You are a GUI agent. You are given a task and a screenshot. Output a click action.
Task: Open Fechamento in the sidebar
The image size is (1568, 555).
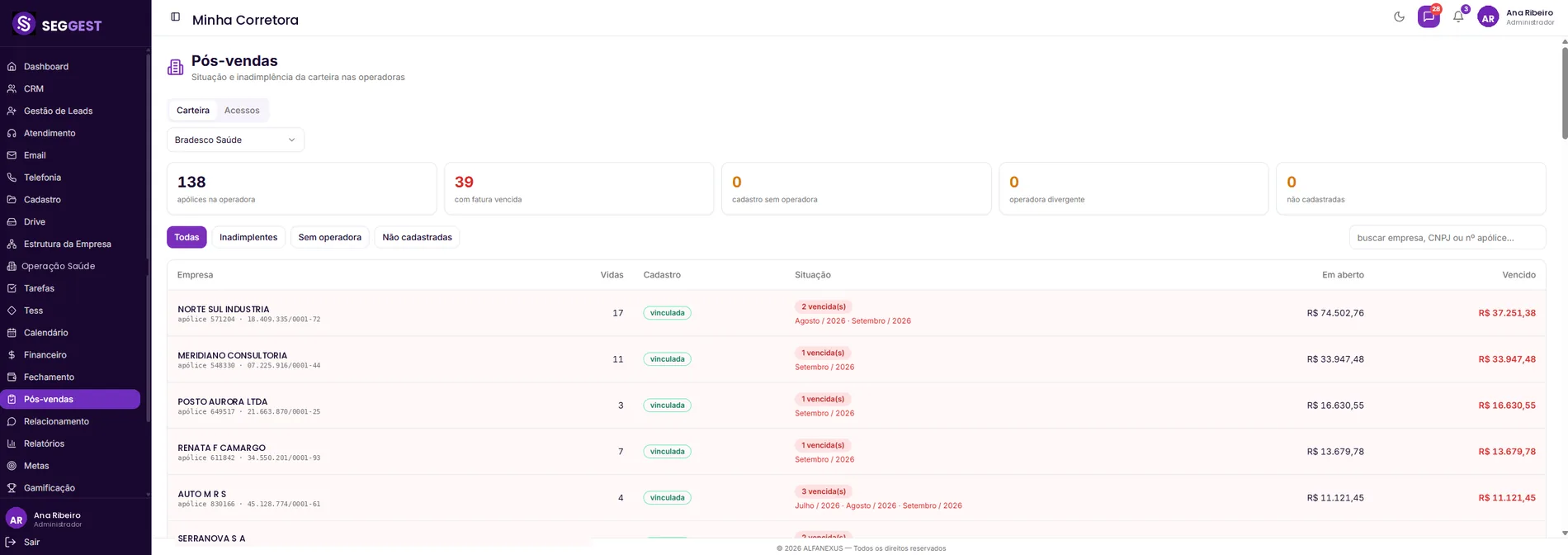click(71, 377)
